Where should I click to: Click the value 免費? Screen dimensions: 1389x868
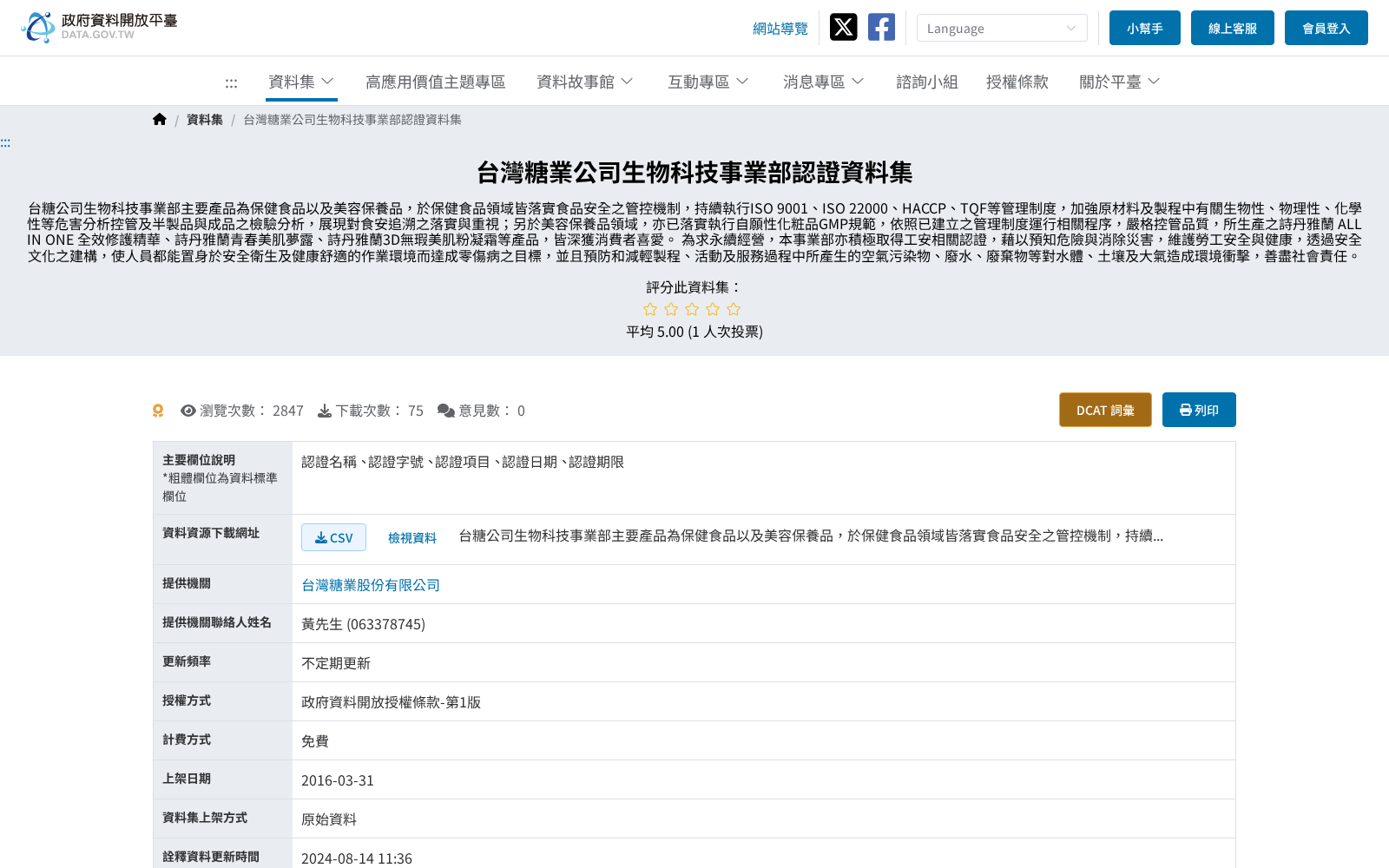click(315, 741)
